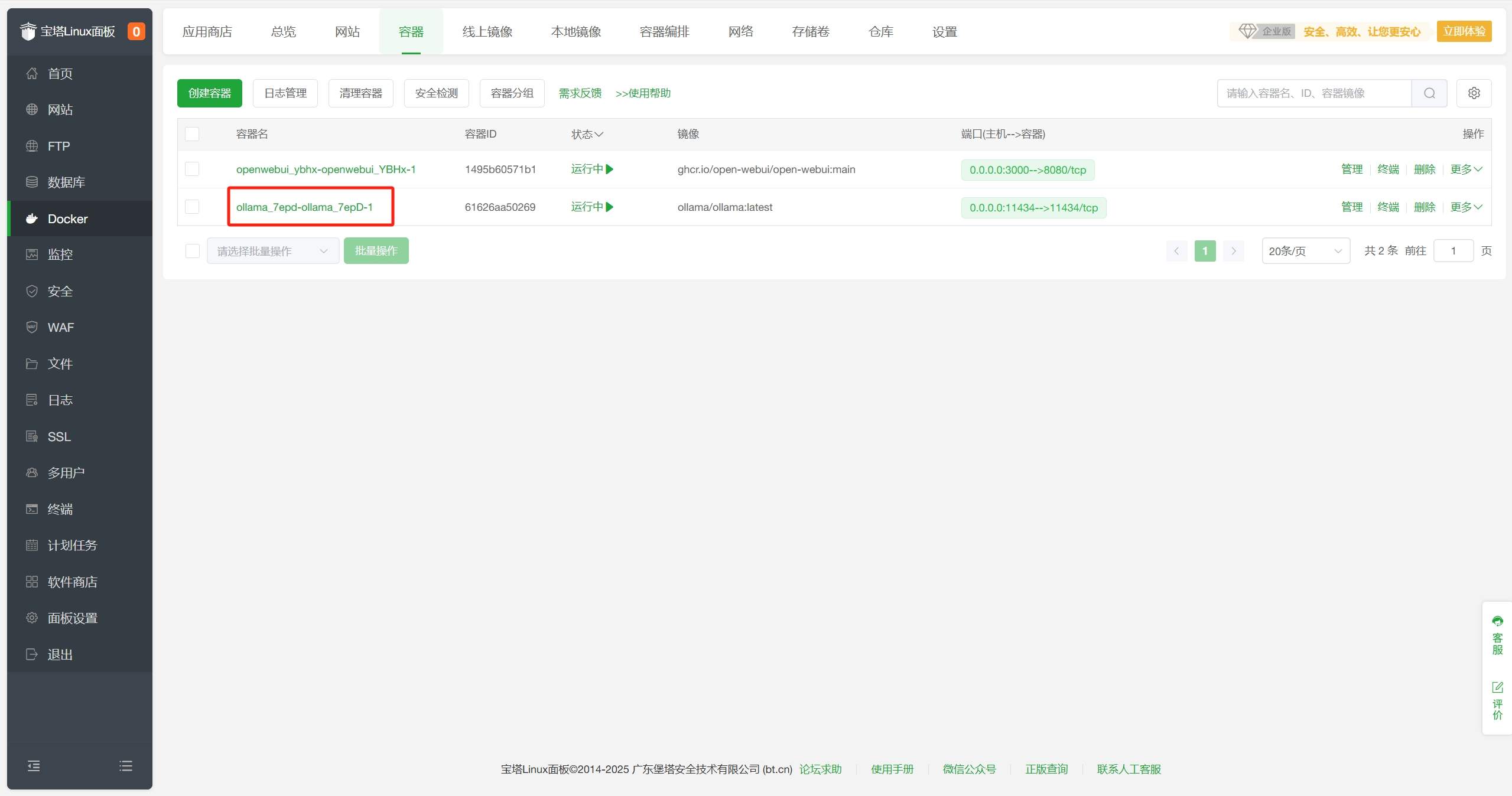Open 日志 logs page
Screen dimensions: 1512x796
(x=80, y=400)
